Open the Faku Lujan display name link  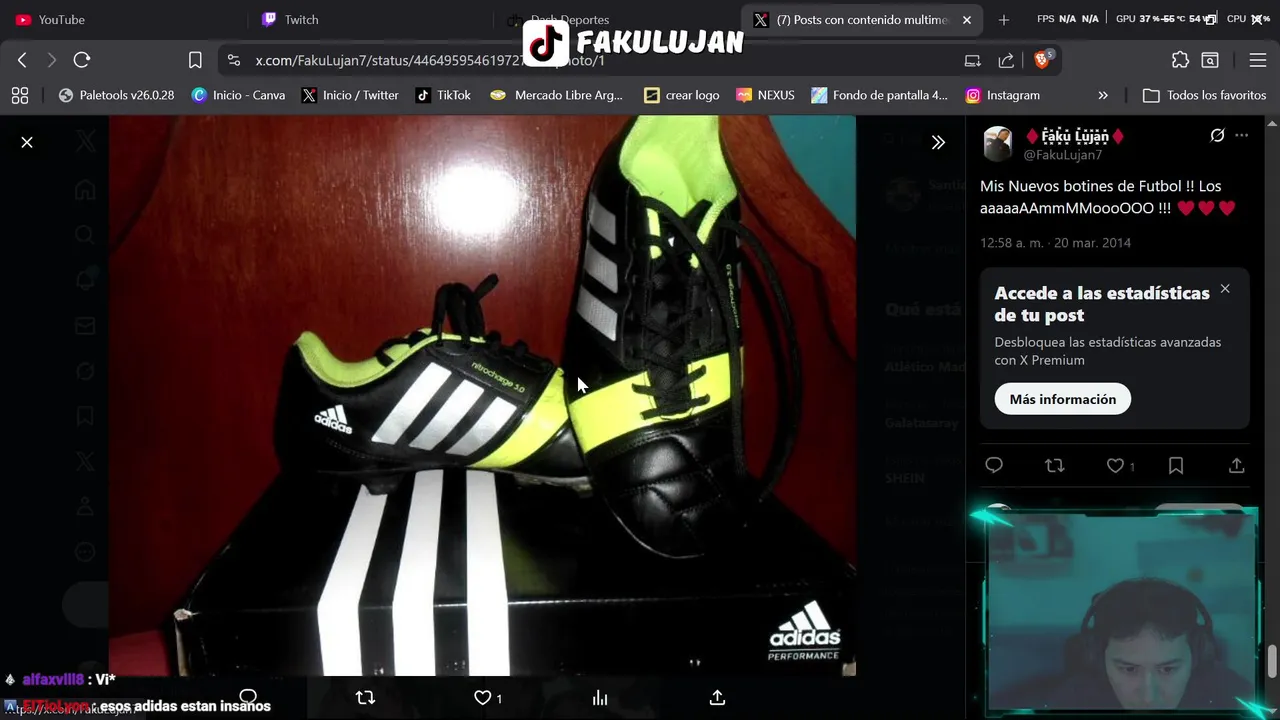(x=1075, y=136)
